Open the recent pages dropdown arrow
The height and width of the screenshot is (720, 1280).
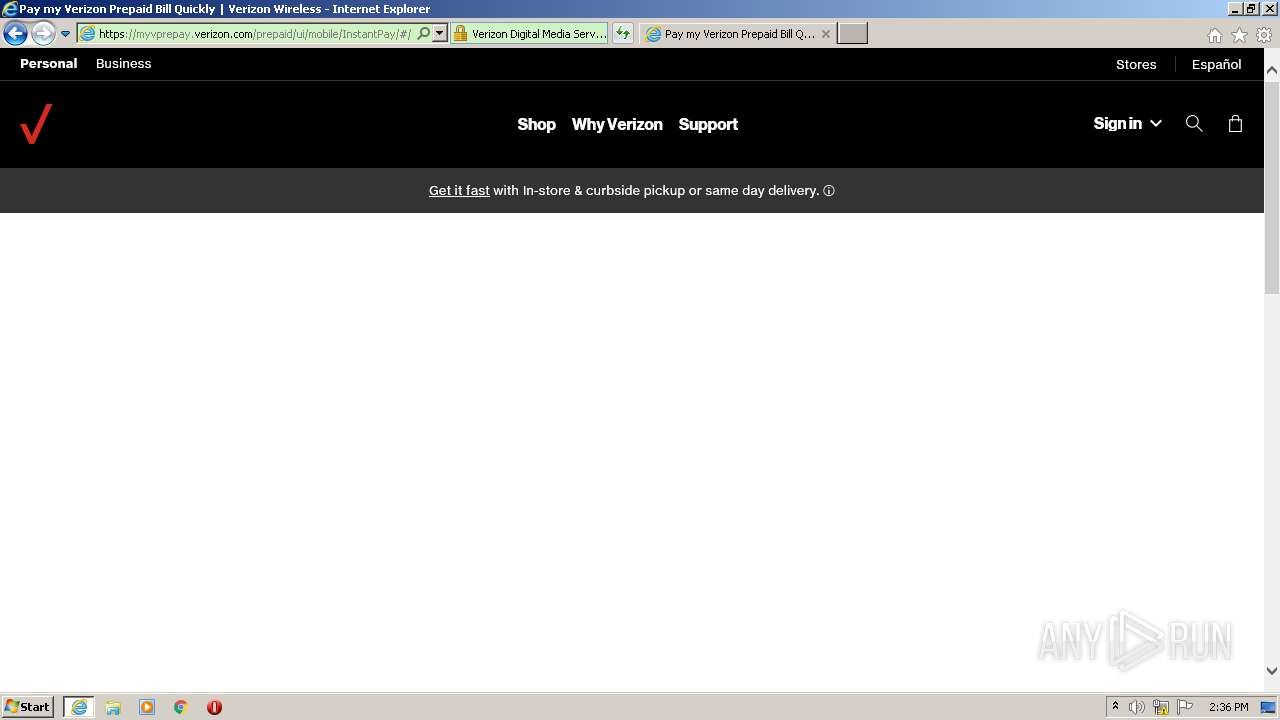tap(65, 34)
